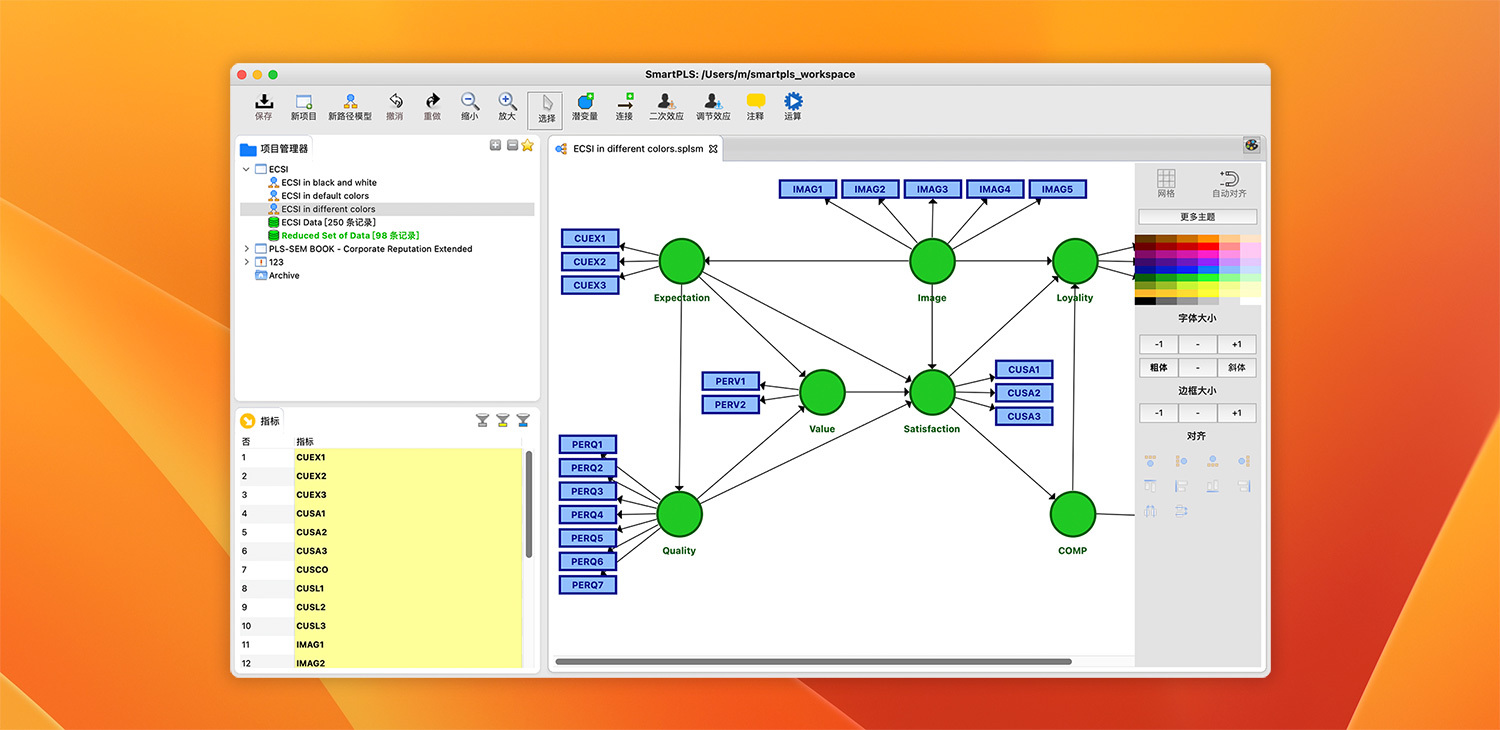Open 更多主题 for additional themes
This screenshot has width=1500, height=730.
click(x=1196, y=216)
